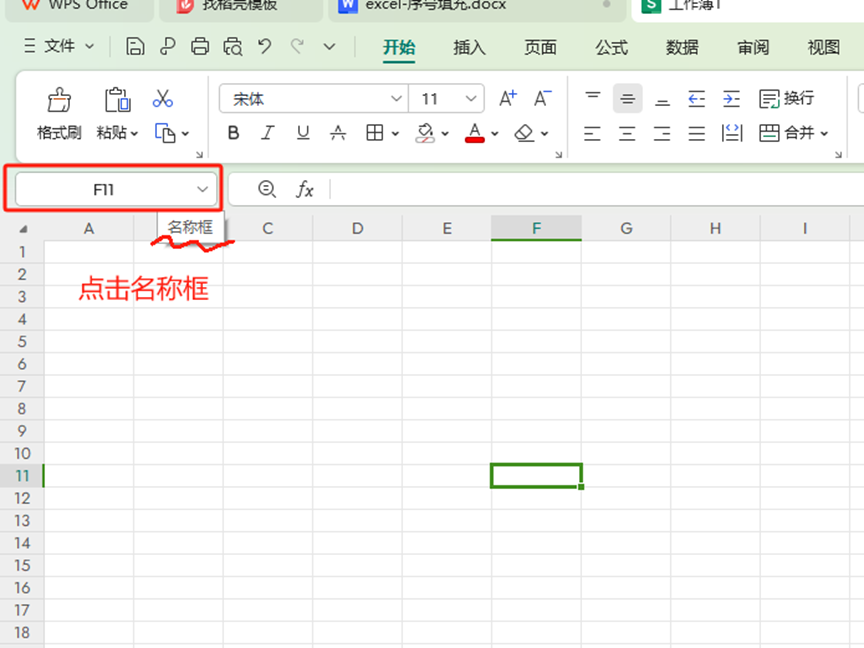Open the Merge (合并) dropdown arrow
The width and height of the screenshot is (864, 648).
pos(824,133)
